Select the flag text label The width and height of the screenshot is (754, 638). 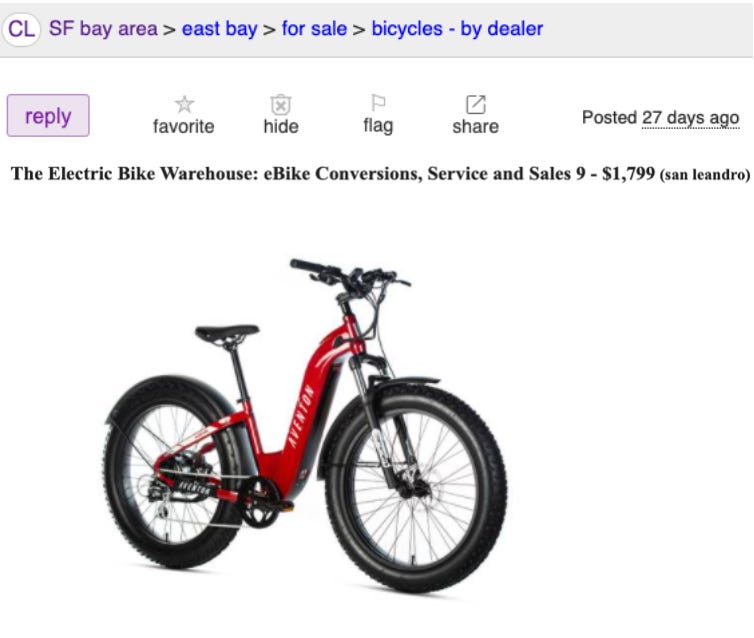378,126
